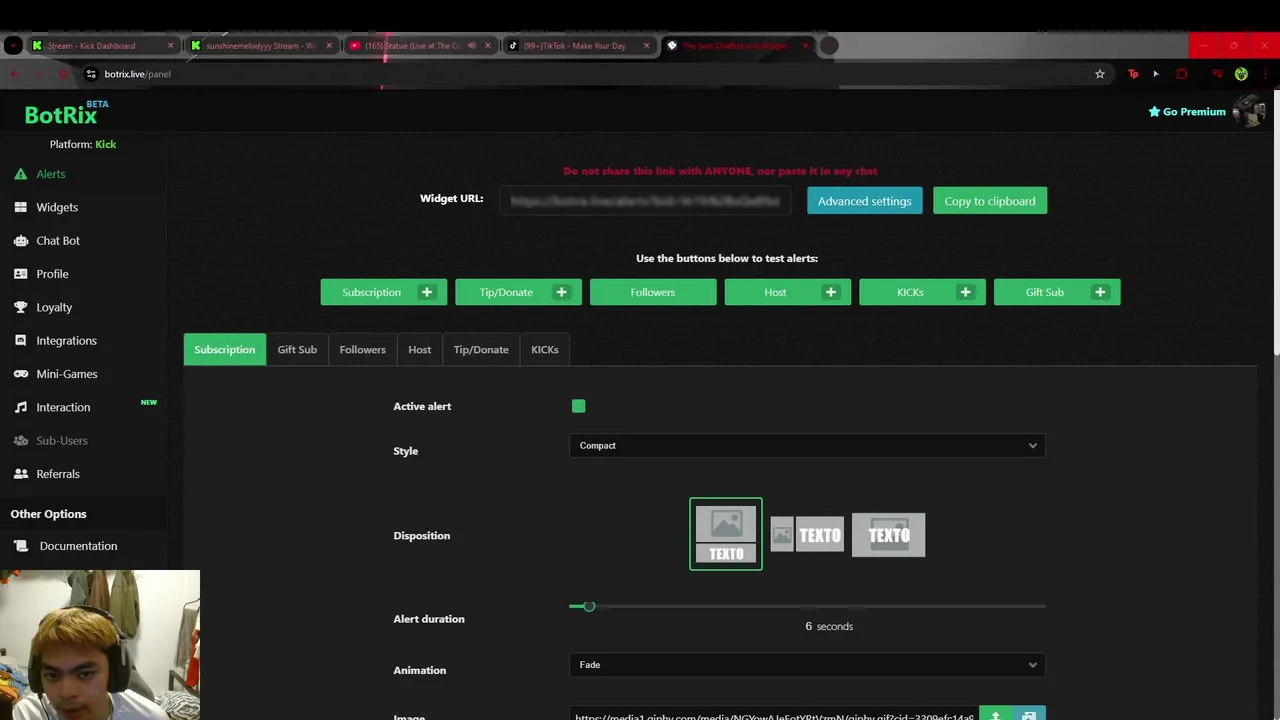Open the Style dropdown showing Compact
This screenshot has height=720, width=1280.
click(x=807, y=446)
